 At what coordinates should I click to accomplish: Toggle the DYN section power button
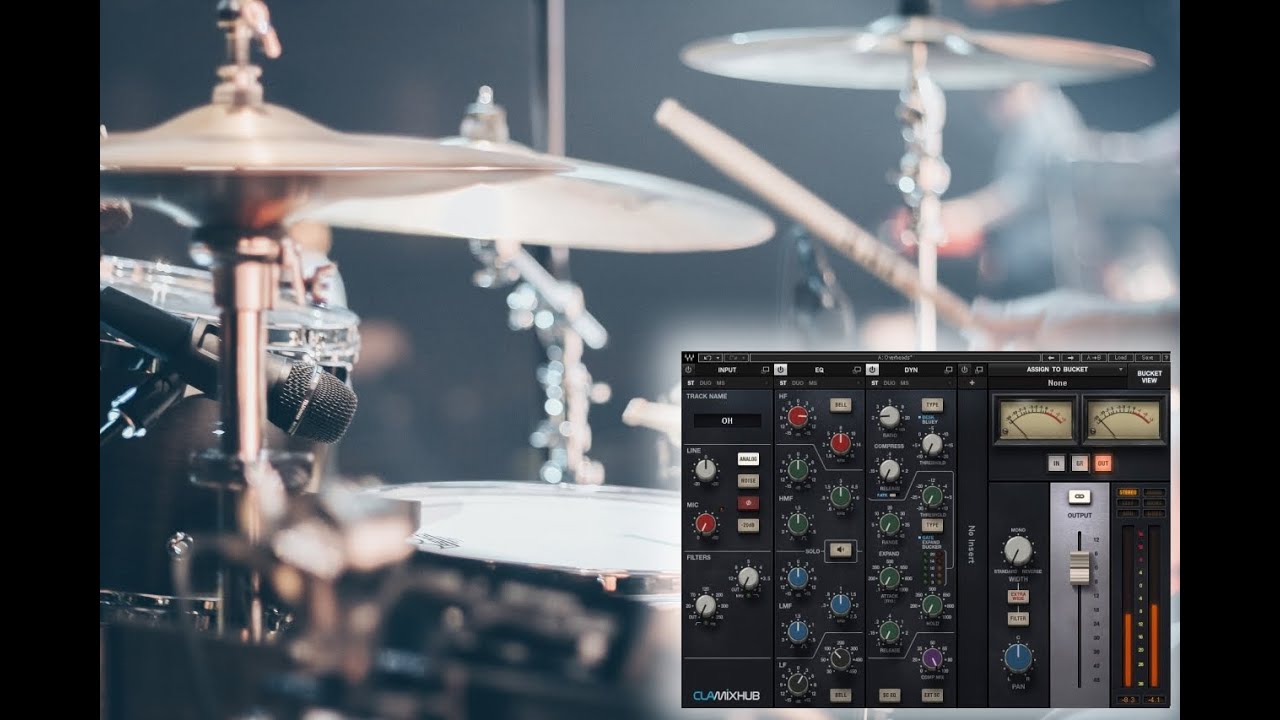872,370
